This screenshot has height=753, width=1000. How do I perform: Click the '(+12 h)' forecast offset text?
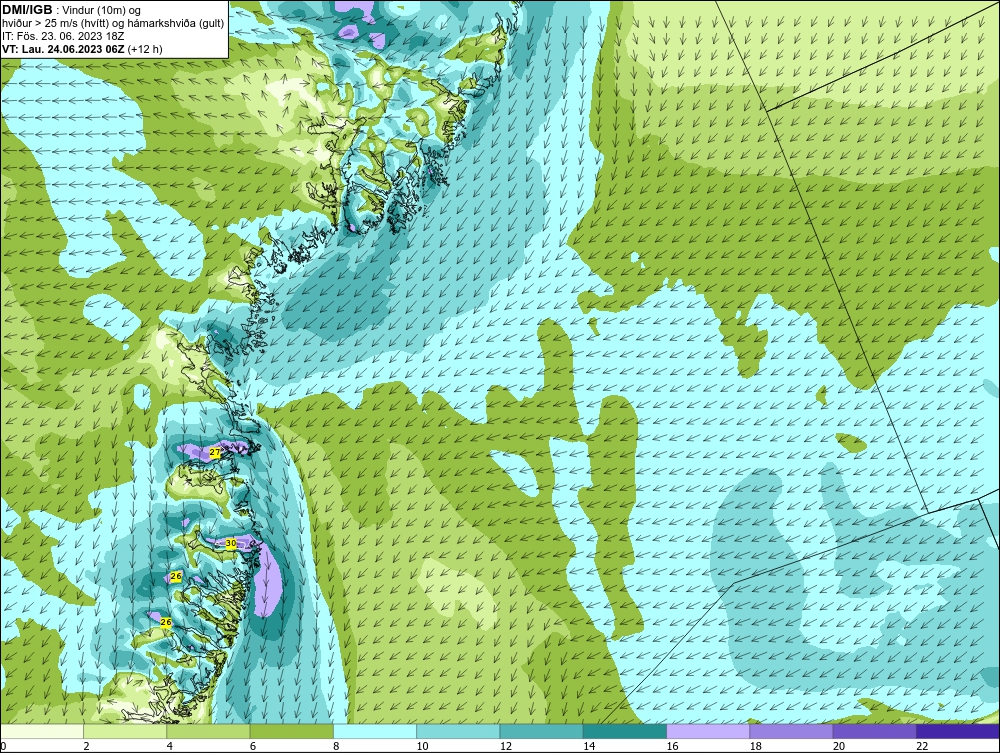click(x=145, y=49)
